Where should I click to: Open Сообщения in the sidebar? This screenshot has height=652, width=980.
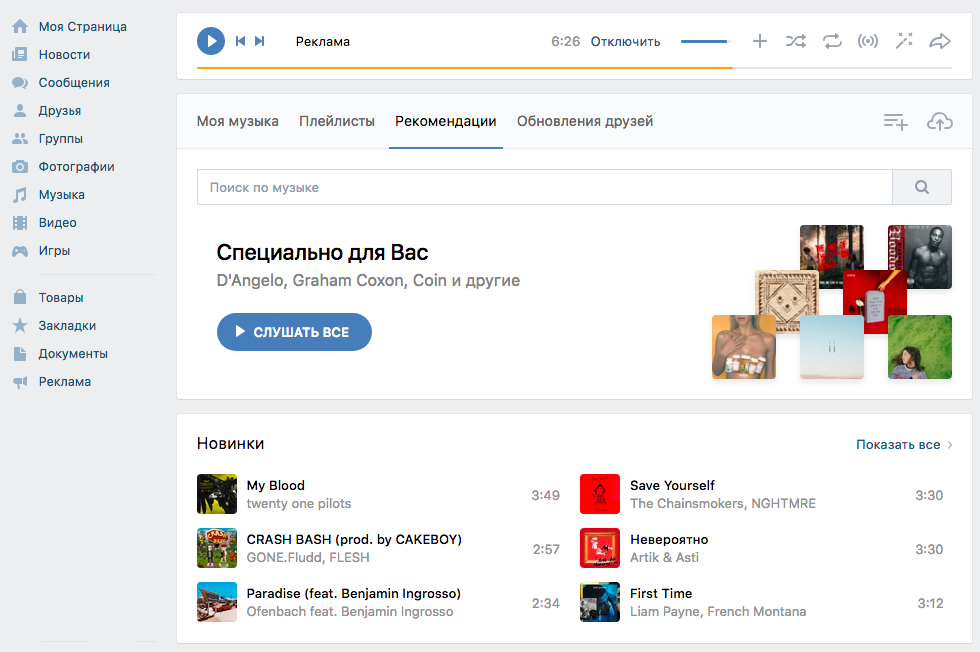[x=74, y=83]
